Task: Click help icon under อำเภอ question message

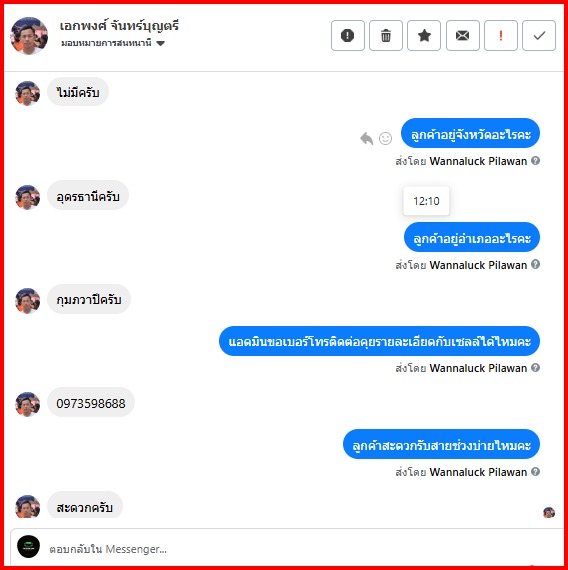Action: click(535, 264)
